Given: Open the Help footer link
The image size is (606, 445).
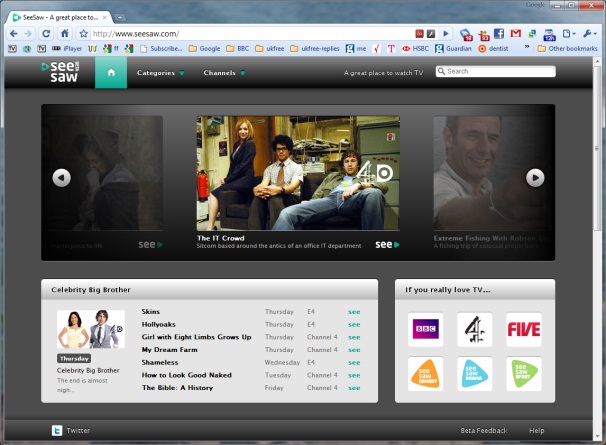Looking at the screenshot, I should point(536,430).
